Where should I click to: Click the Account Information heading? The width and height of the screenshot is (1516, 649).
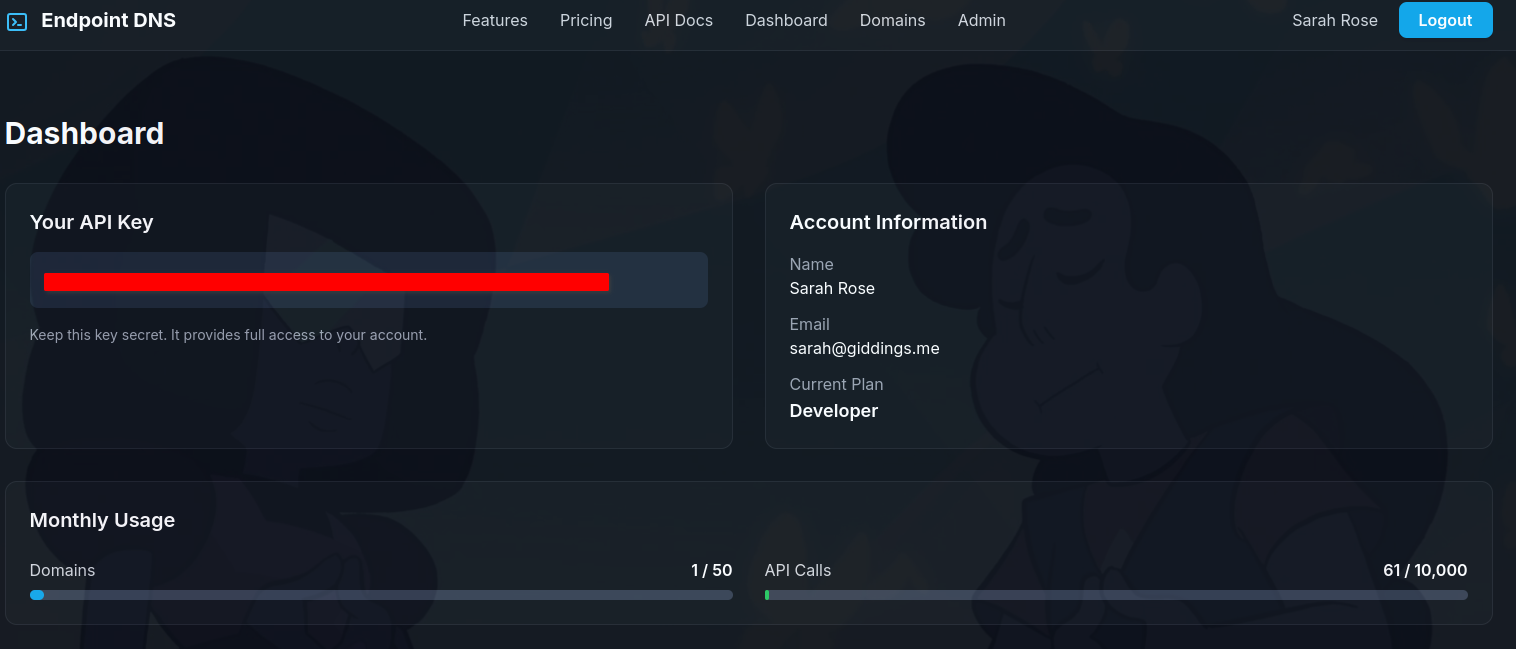pos(887,222)
